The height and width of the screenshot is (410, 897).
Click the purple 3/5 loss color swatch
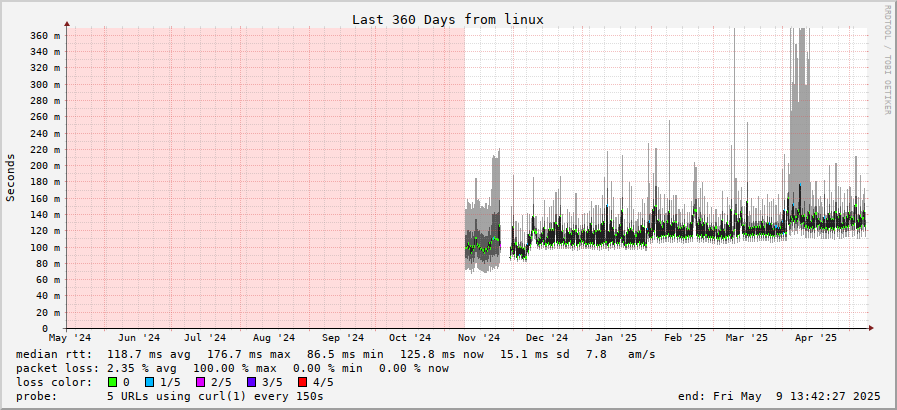click(x=252, y=382)
